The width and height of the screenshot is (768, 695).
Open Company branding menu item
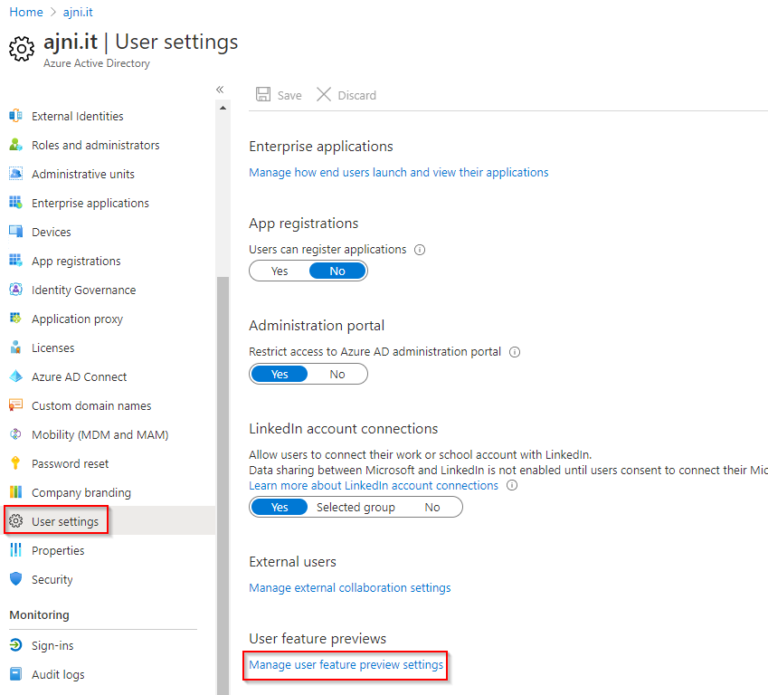[x=81, y=492]
